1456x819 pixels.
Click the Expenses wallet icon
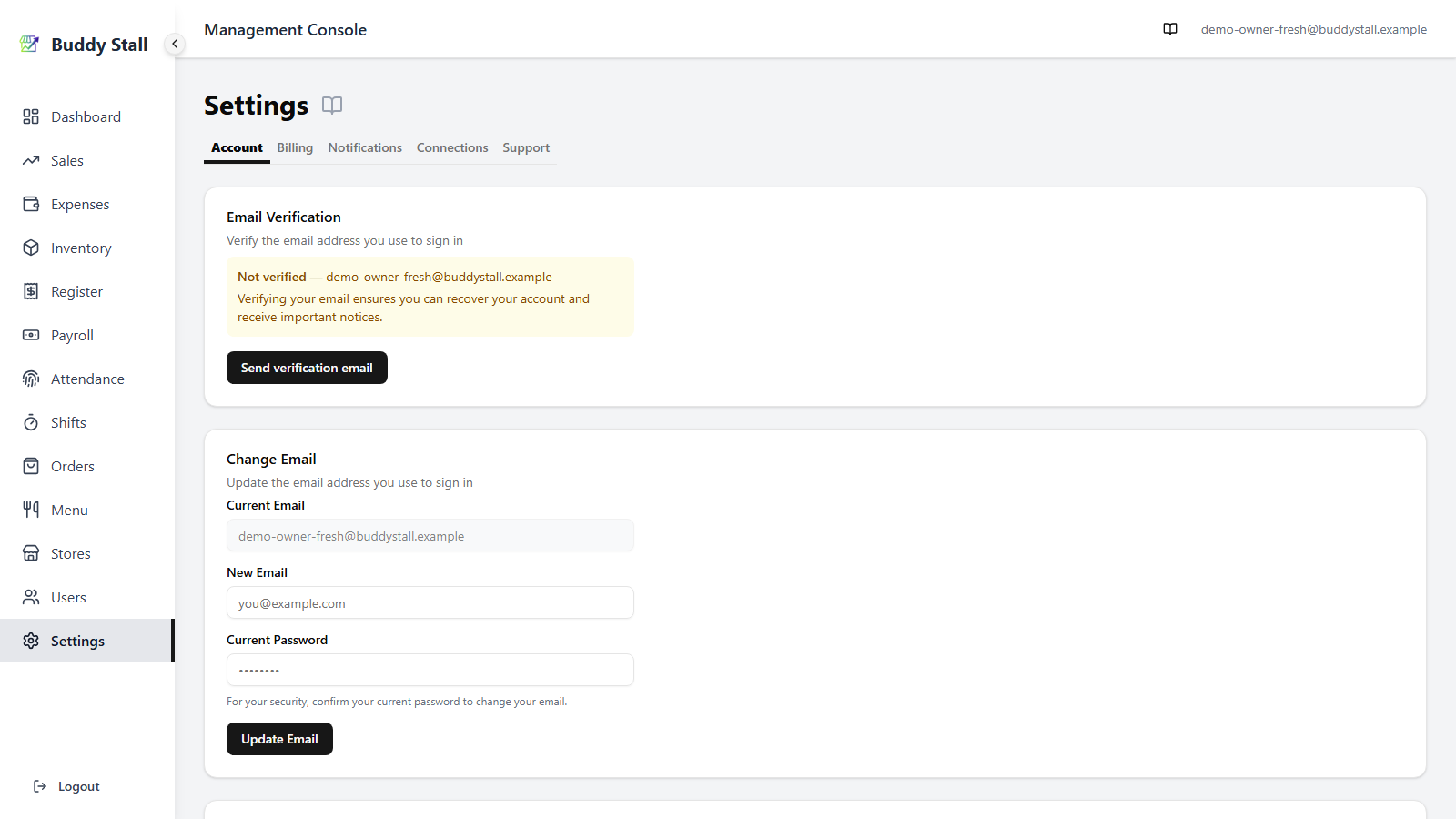(x=31, y=204)
